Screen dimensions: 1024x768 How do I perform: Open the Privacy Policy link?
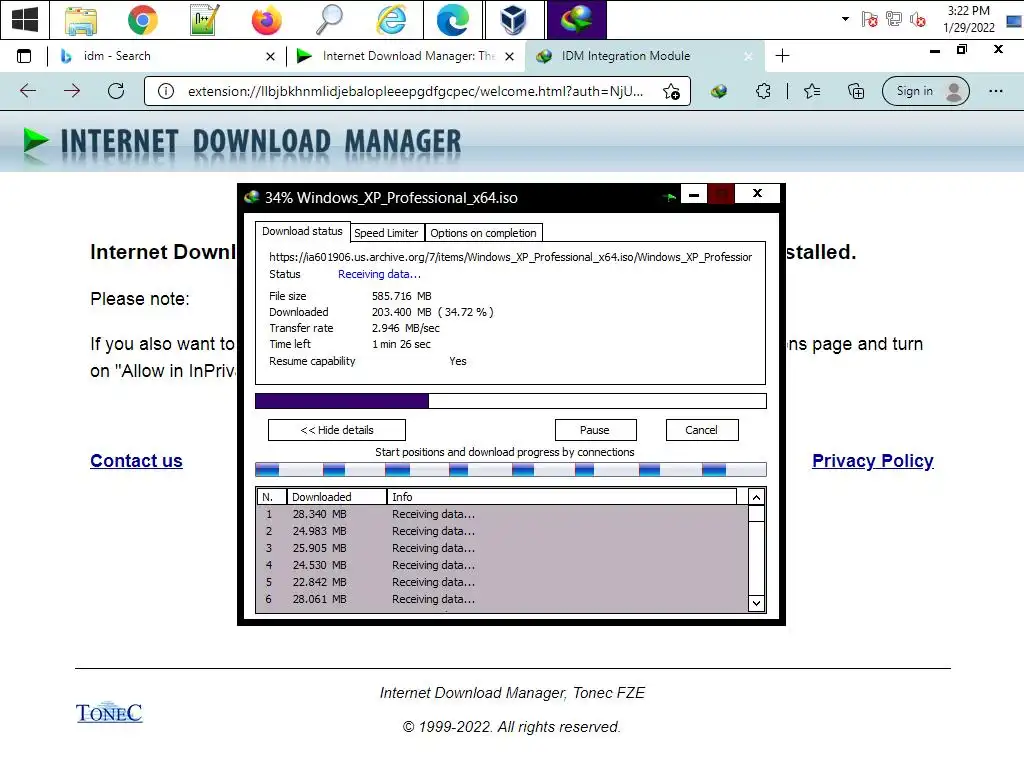[x=872, y=461]
